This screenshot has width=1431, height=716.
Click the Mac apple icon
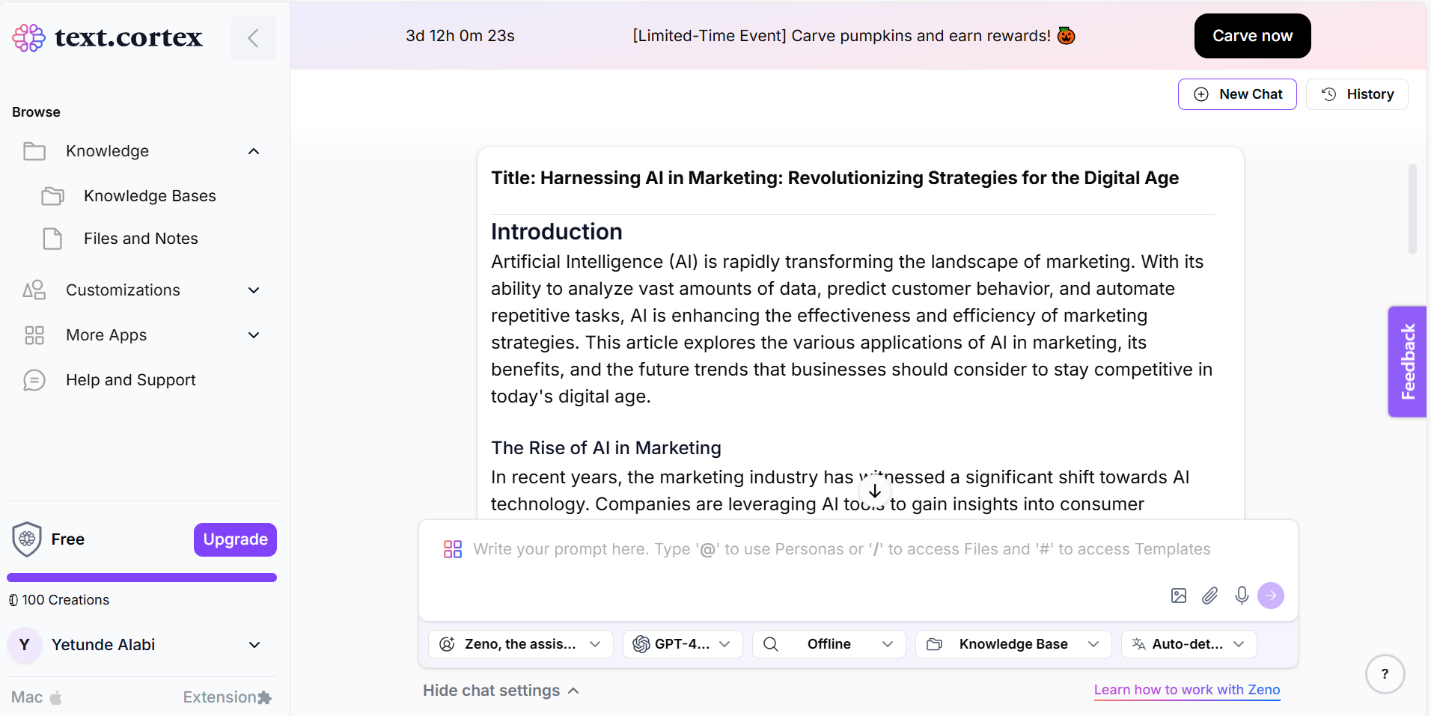pos(56,697)
